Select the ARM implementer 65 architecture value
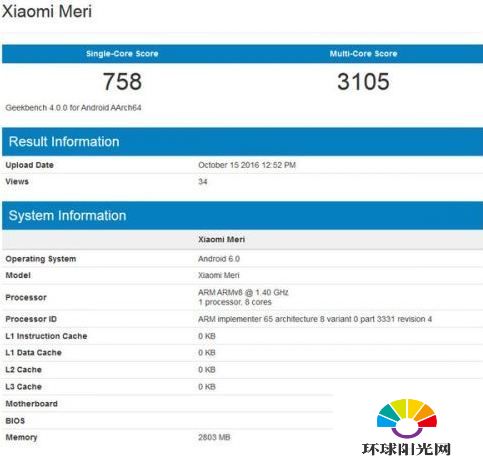 point(315,319)
